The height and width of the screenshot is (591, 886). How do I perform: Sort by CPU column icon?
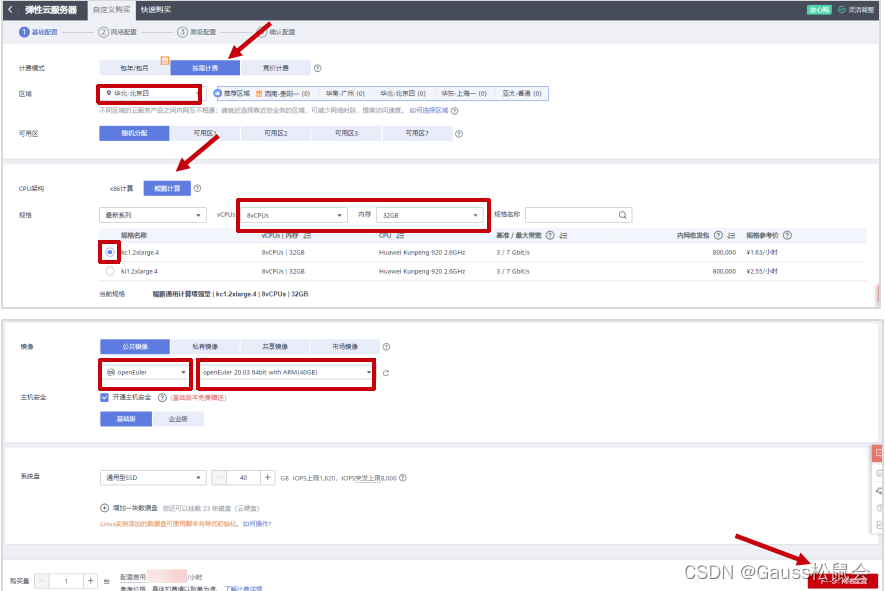(400, 236)
